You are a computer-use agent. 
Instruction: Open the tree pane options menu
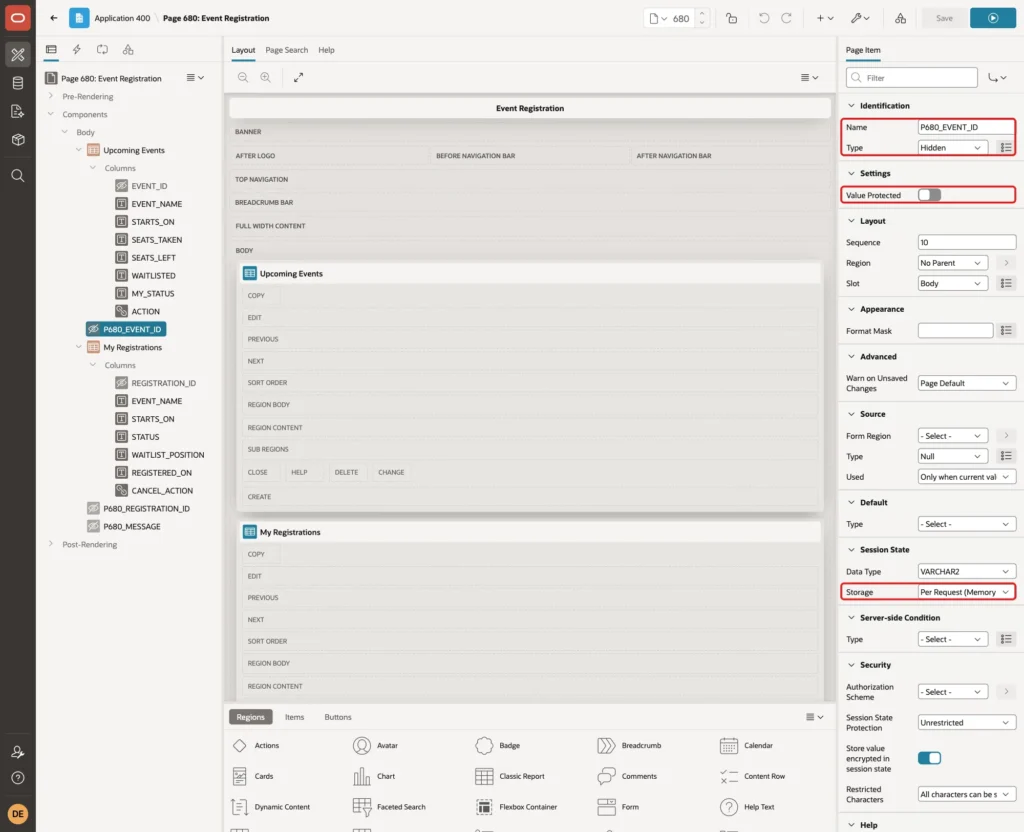tap(195, 78)
